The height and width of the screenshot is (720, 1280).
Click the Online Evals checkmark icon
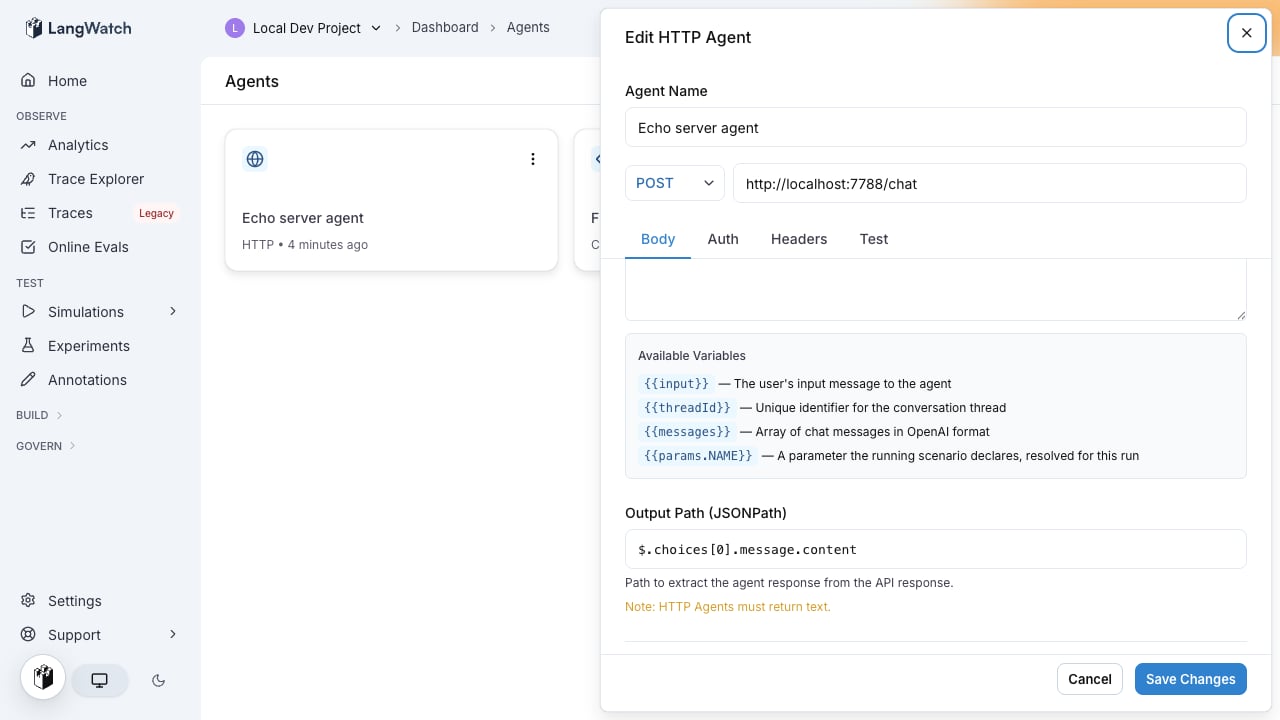click(28, 247)
